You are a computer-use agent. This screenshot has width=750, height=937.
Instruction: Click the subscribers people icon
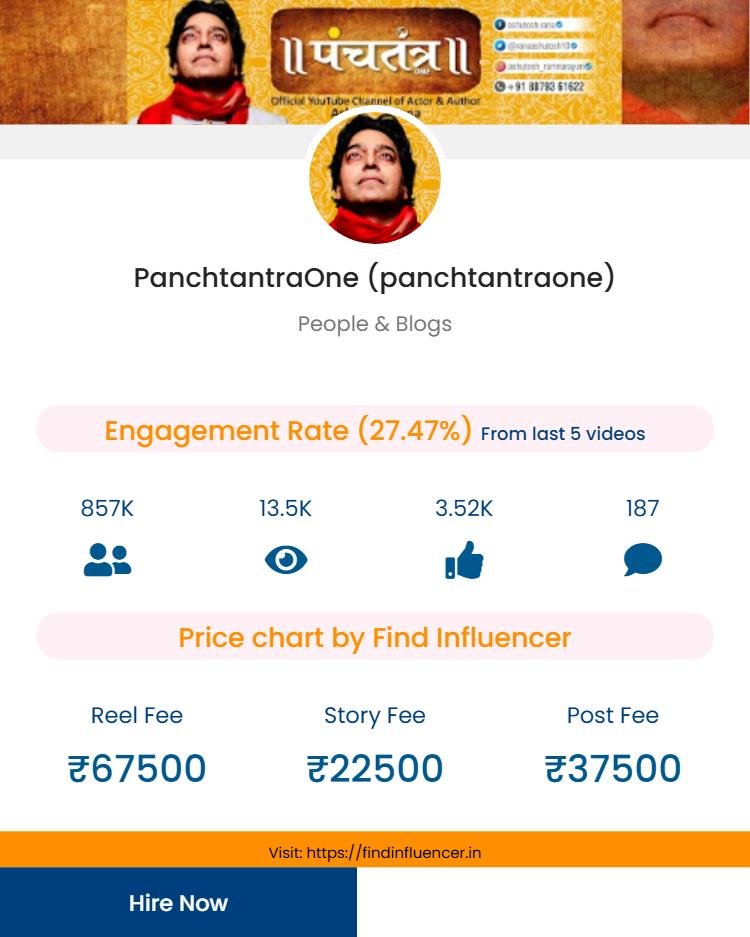[x=108, y=560]
